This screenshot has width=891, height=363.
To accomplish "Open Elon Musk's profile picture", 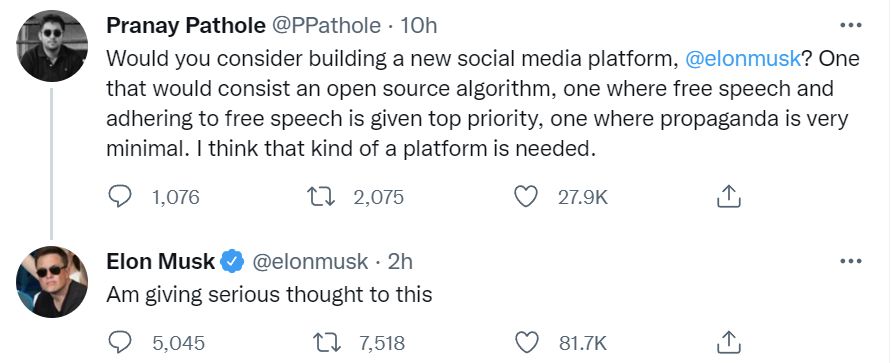I will [x=52, y=281].
